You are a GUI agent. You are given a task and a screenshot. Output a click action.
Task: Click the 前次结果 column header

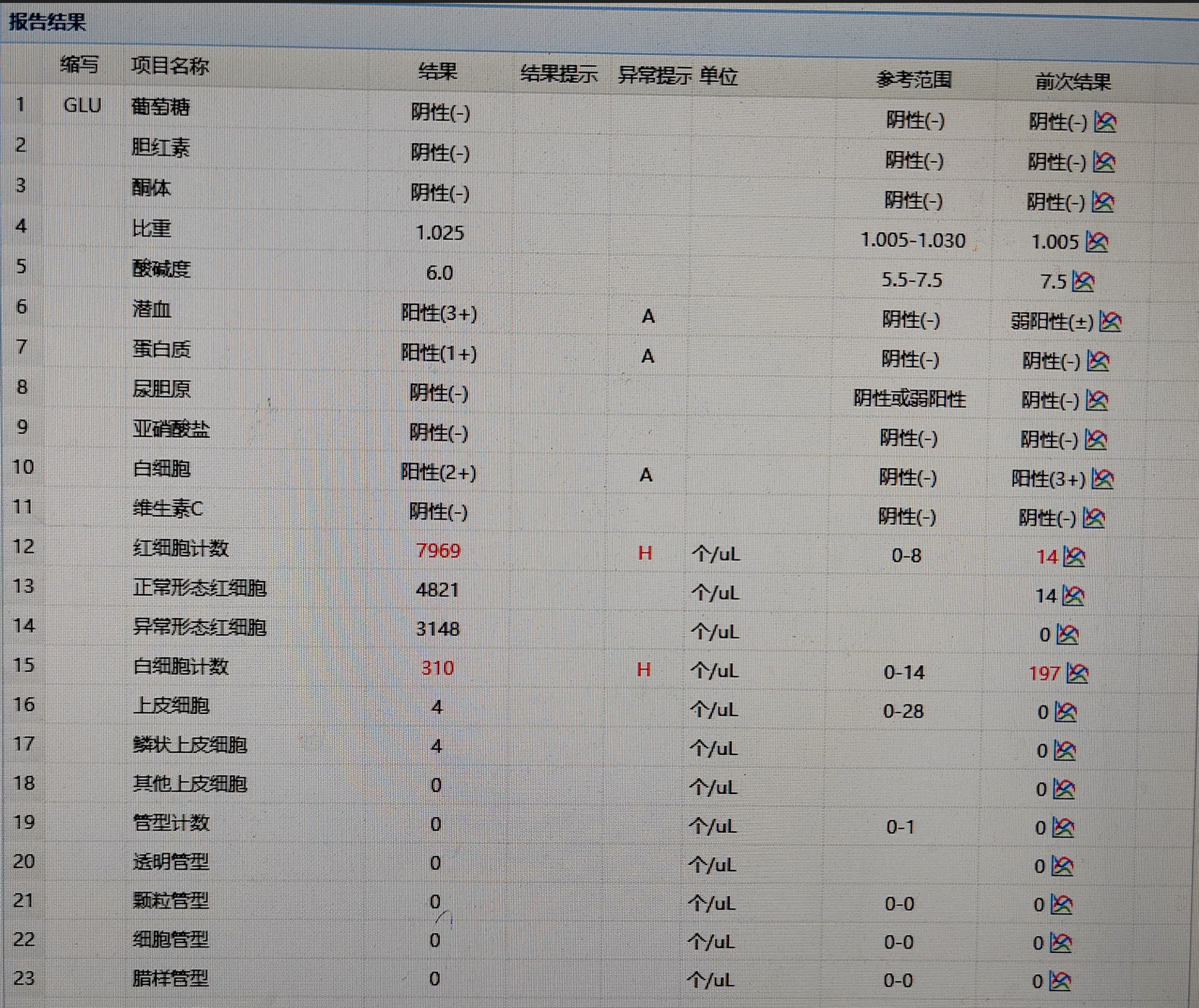click(1073, 82)
